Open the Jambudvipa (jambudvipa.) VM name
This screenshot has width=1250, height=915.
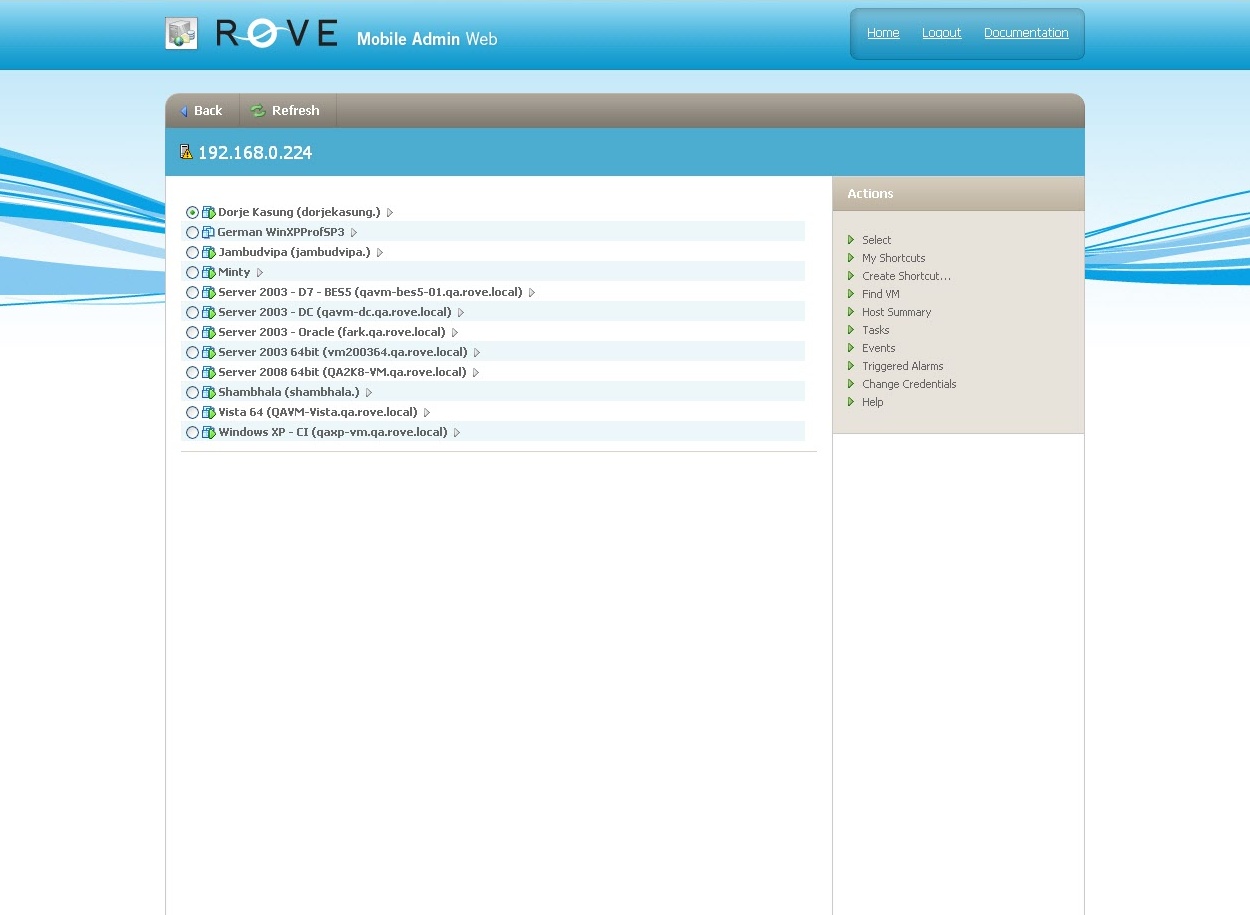click(294, 252)
